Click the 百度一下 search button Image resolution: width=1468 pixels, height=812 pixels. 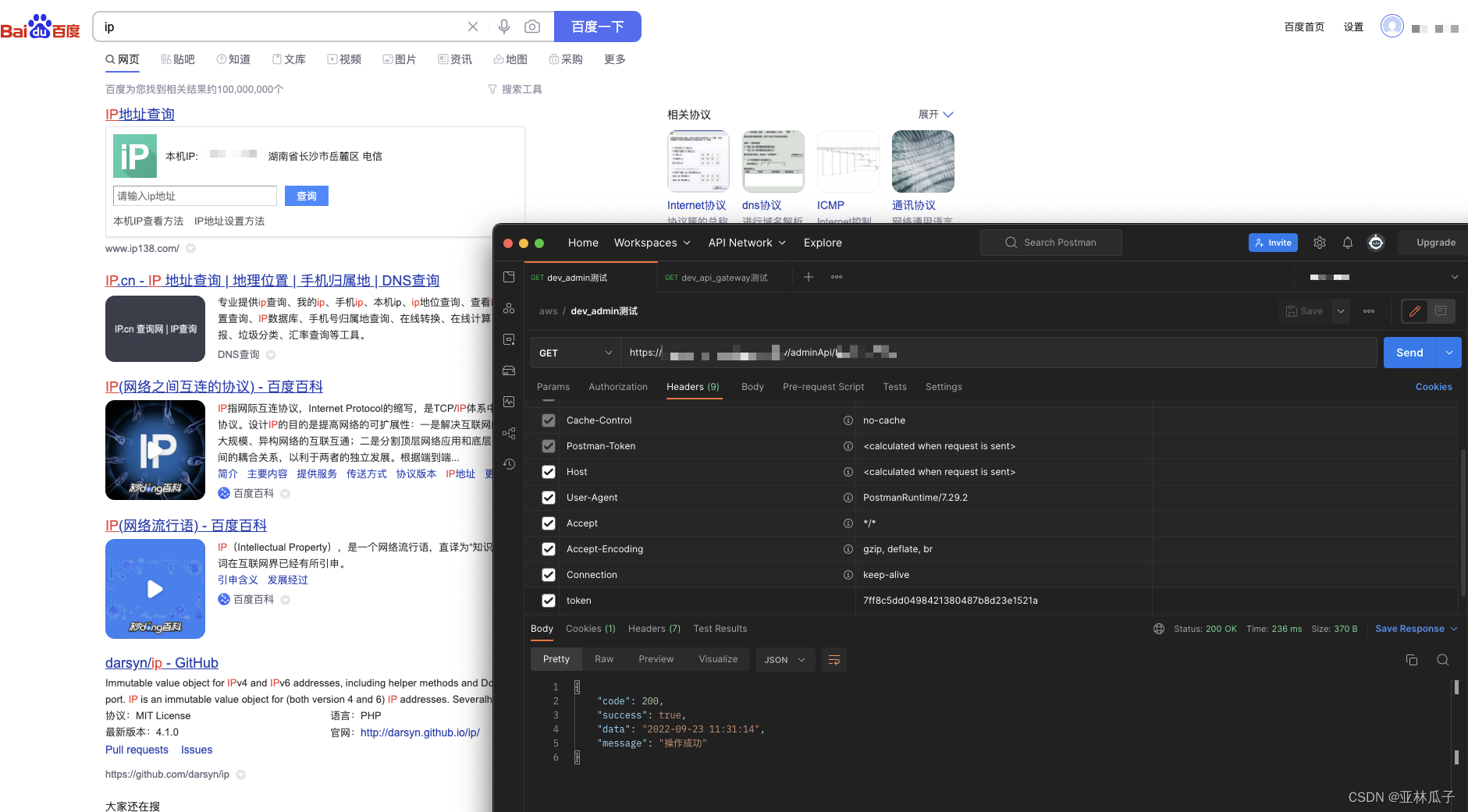coord(598,26)
